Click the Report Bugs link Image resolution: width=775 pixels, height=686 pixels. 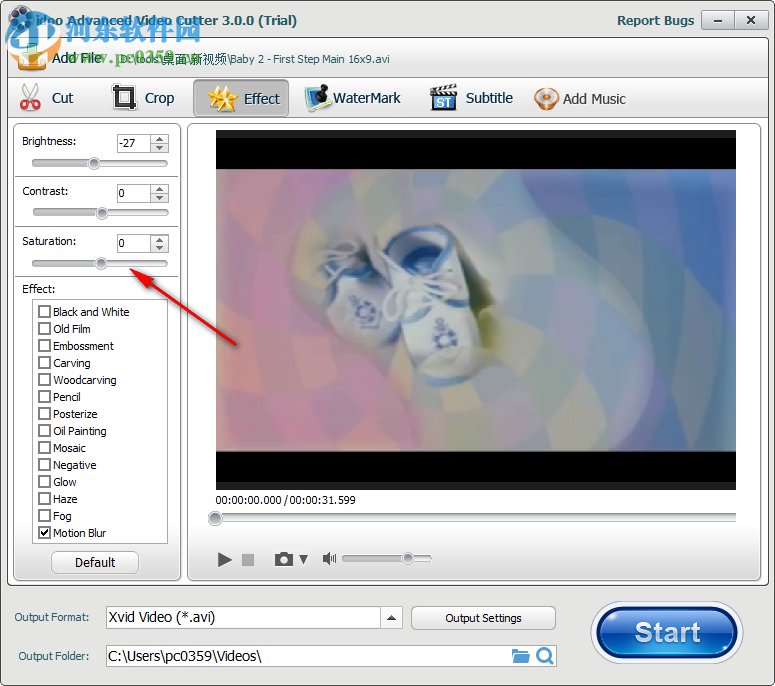tap(655, 21)
